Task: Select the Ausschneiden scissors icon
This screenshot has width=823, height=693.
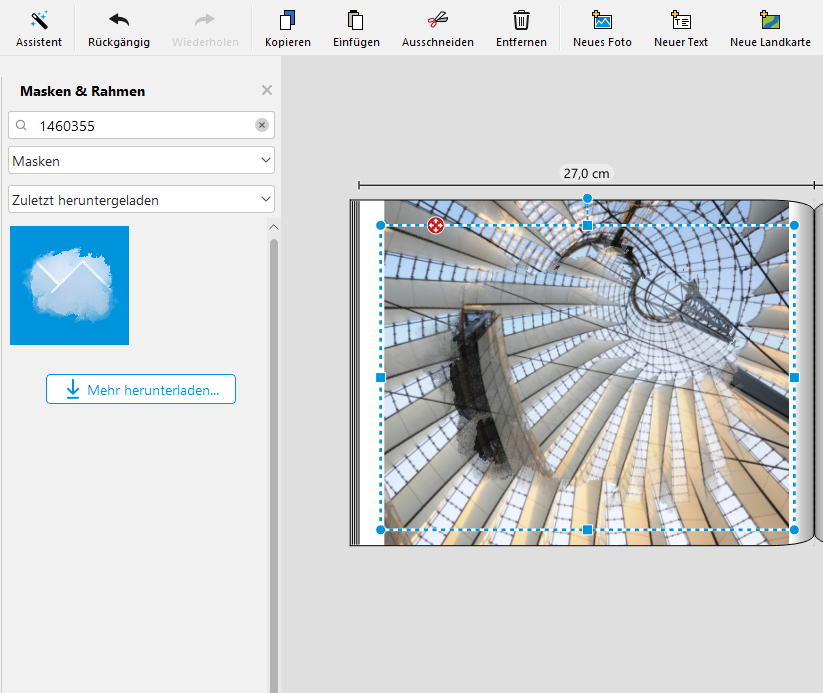Action: tap(437, 28)
